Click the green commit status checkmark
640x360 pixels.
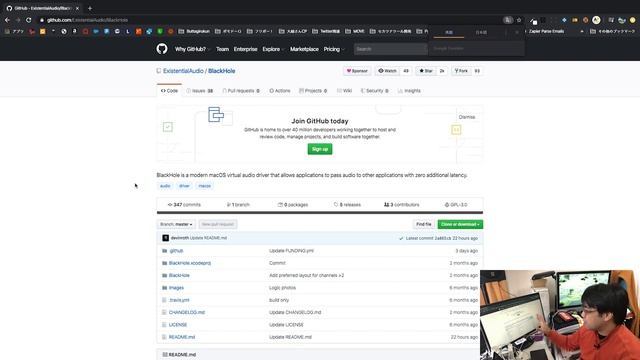point(401,238)
